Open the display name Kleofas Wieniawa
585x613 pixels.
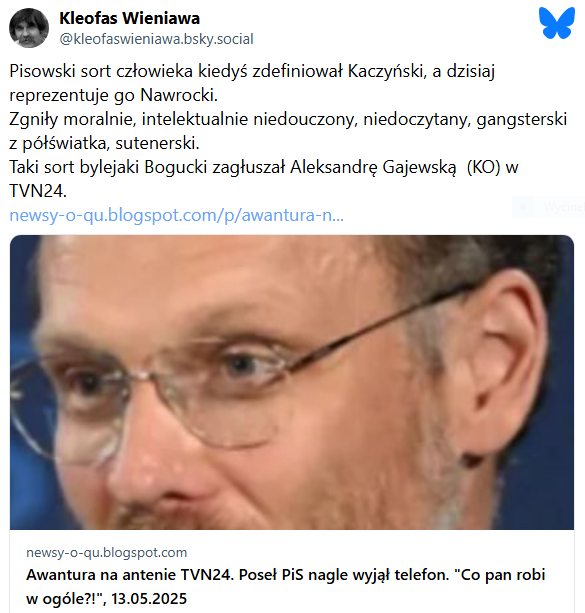(129, 18)
